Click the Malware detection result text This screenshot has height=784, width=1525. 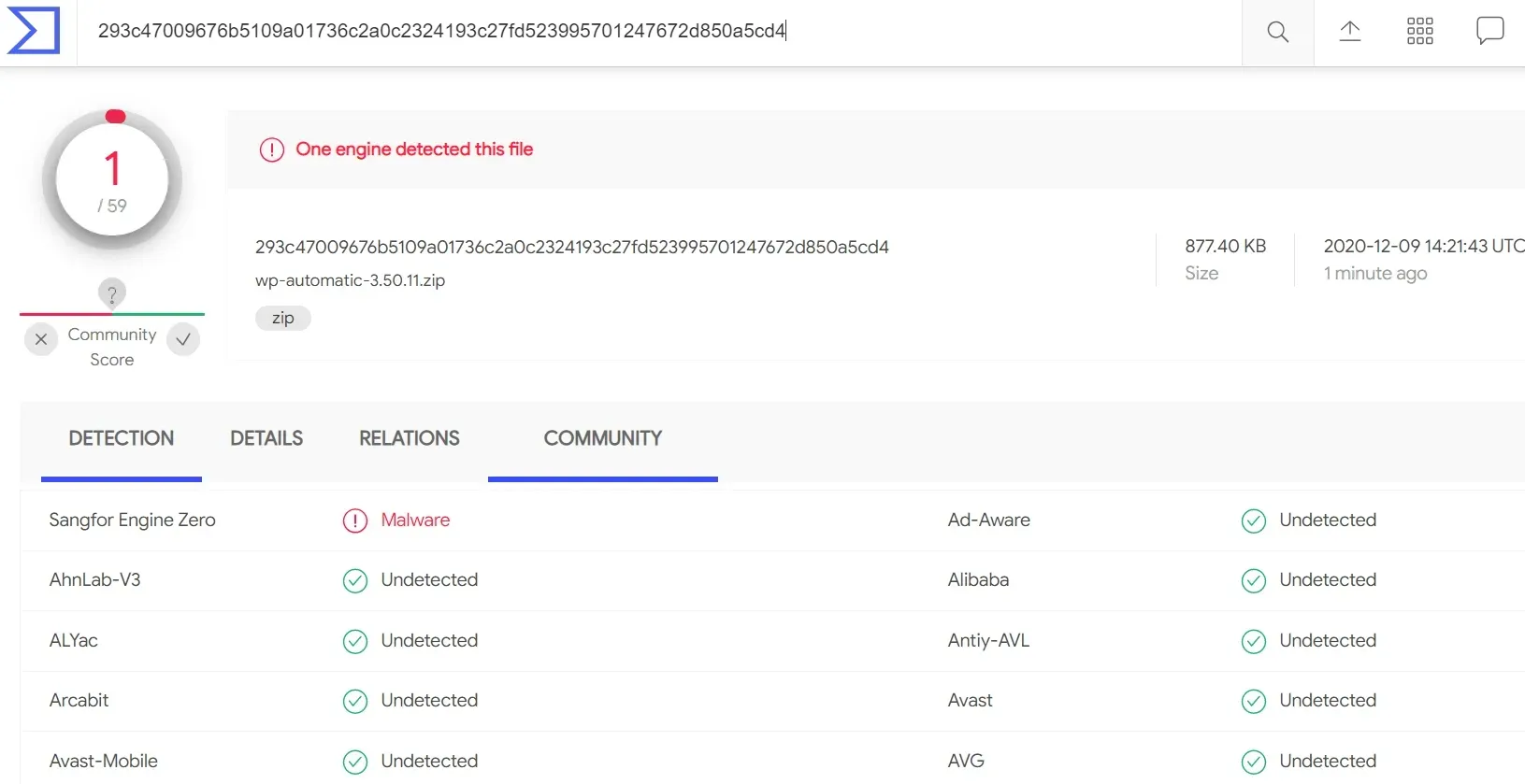[x=415, y=520]
